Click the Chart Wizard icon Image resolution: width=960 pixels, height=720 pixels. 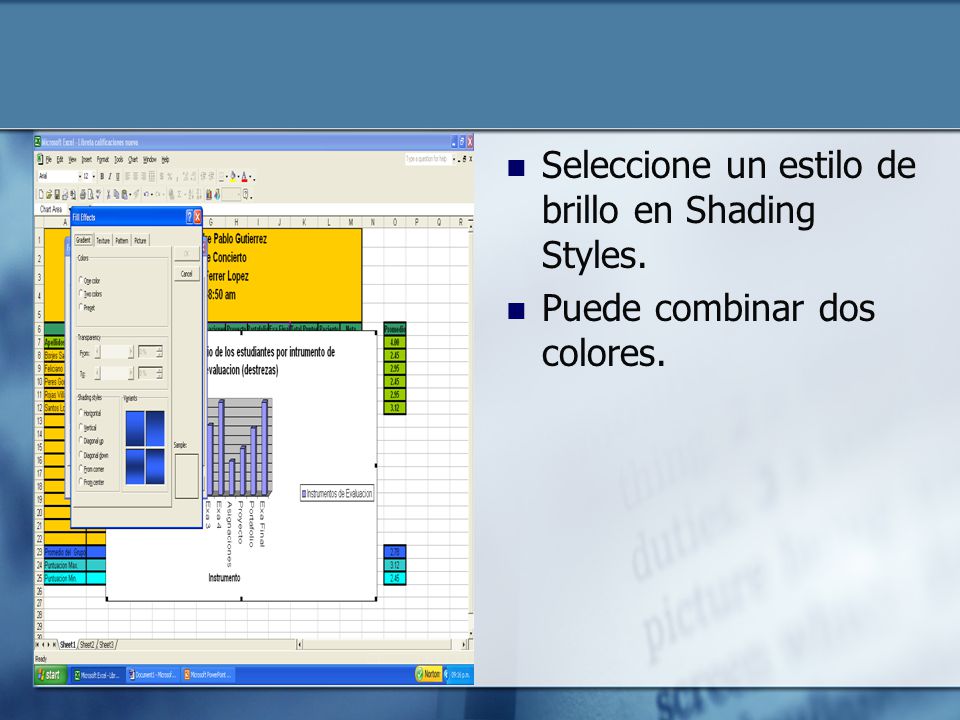pos(209,195)
